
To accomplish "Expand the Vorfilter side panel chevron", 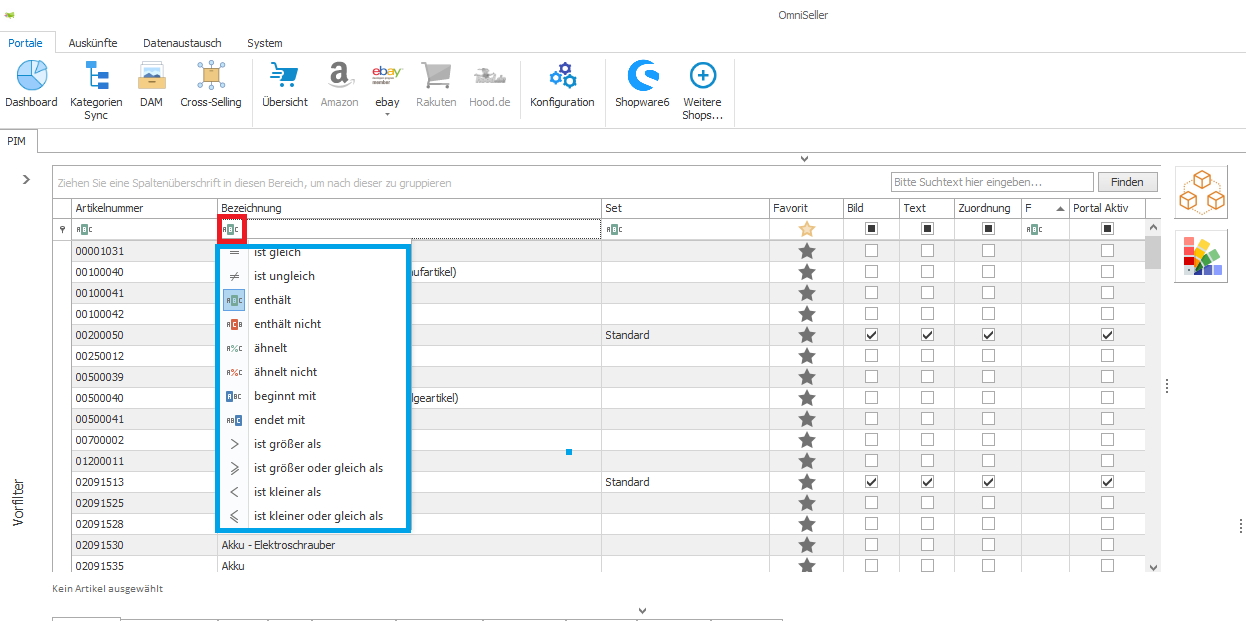I will click(26, 179).
